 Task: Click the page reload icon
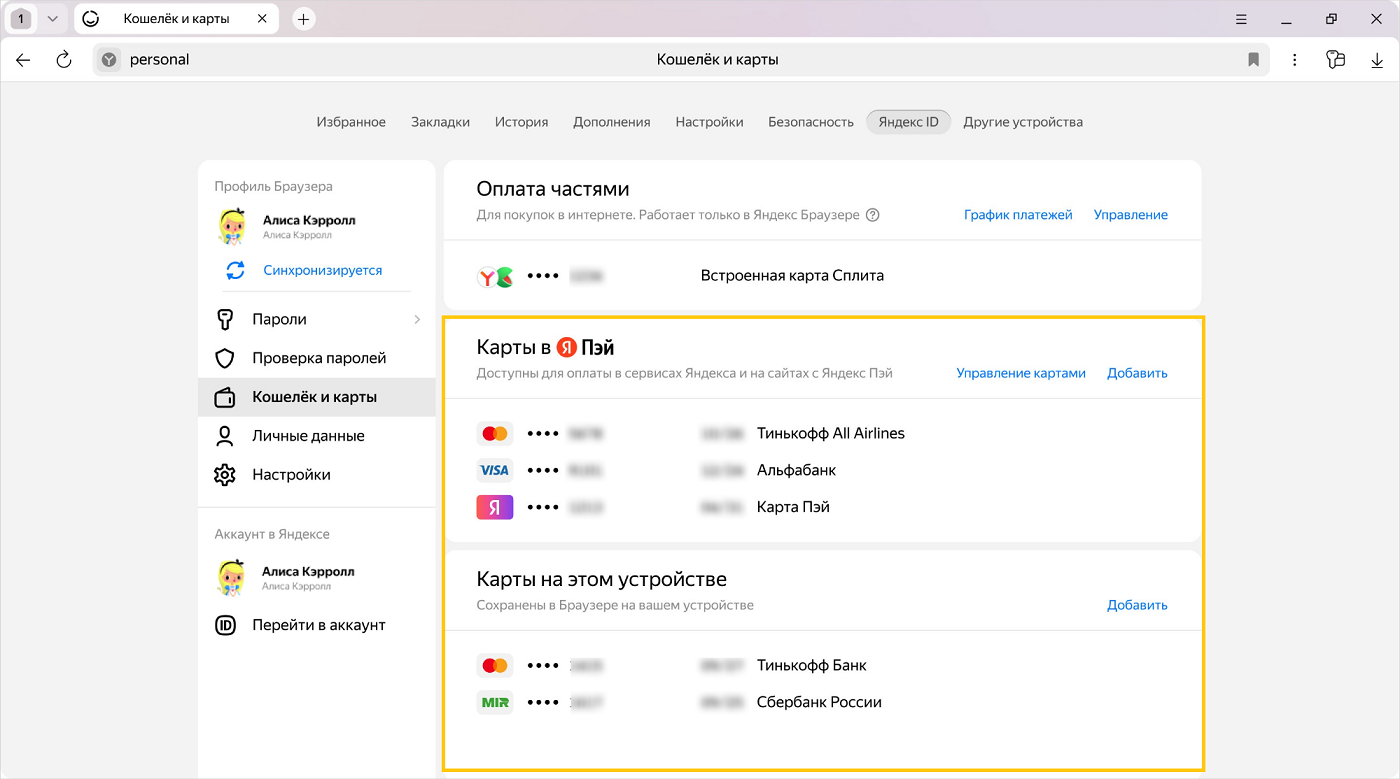(x=64, y=60)
